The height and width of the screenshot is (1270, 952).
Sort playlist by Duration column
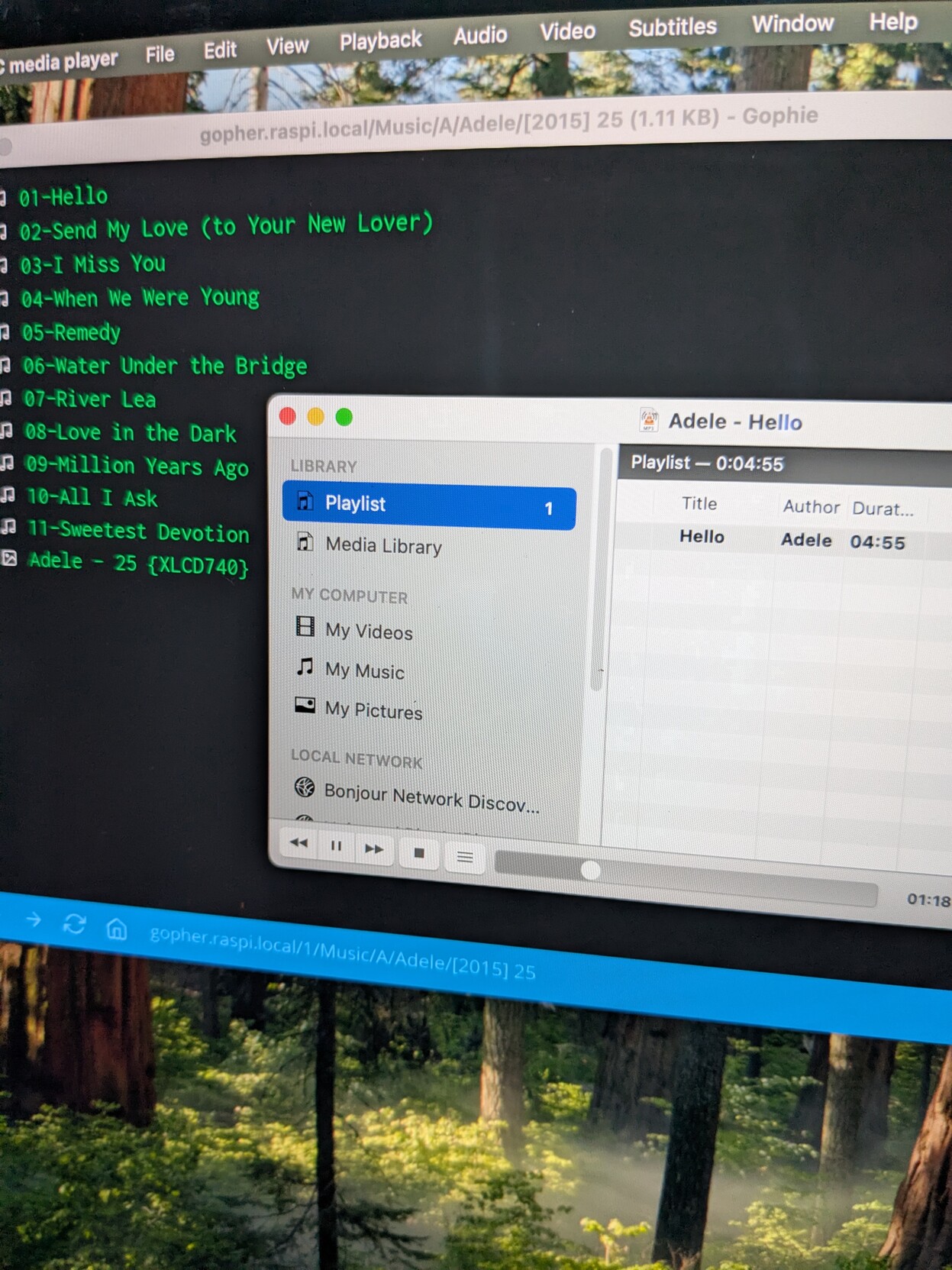[x=883, y=509]
